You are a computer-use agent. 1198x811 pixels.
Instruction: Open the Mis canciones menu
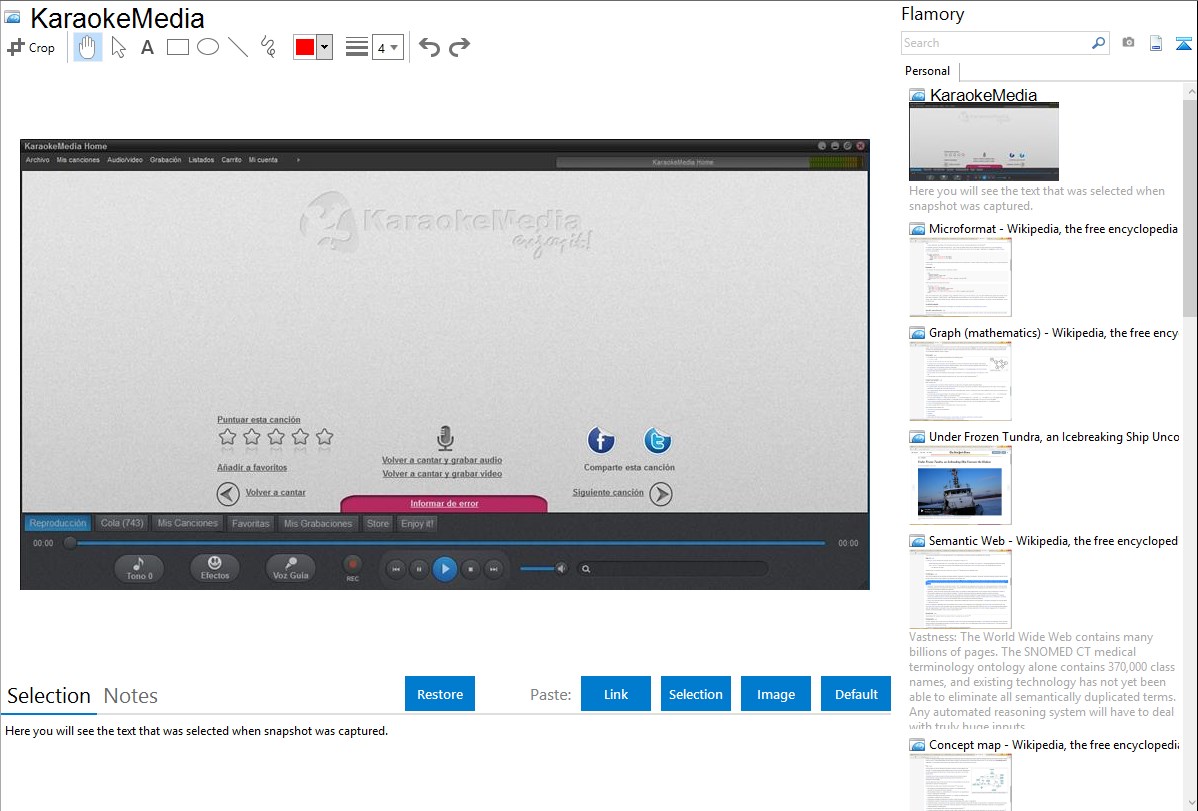pos(78,160)
